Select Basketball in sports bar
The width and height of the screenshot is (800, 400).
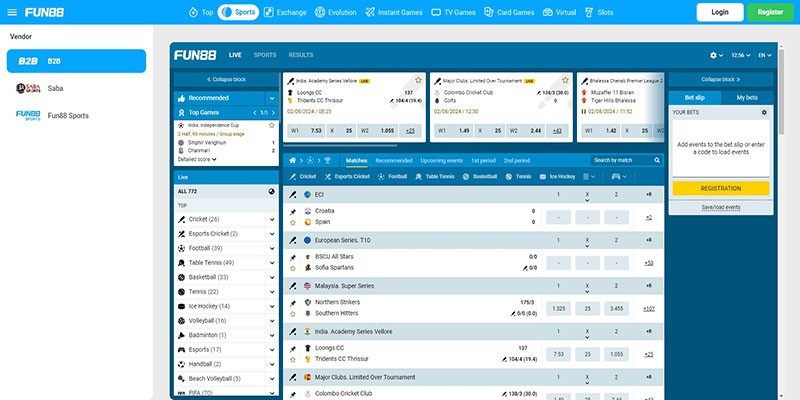click(480, 177)
